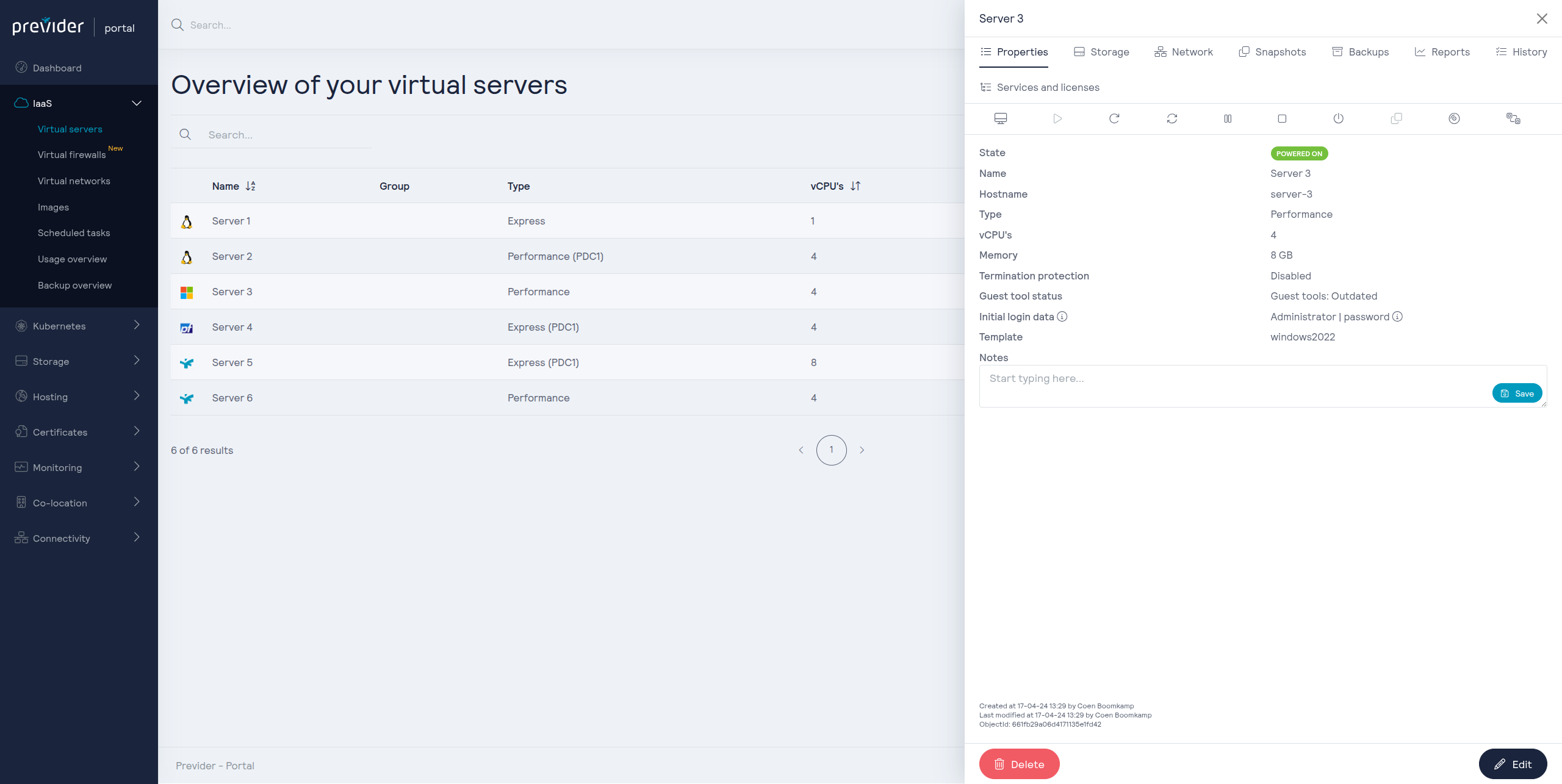
Task: Toggle vCPU's column sort order
Action: [855, 186]
